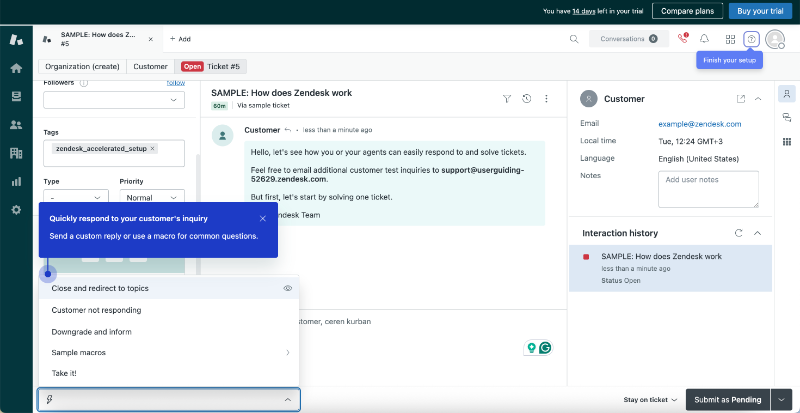Preview the Close and redirect macro
Image resolution: width=800 pixels, height=413 pixels.
tap(287, 288)
